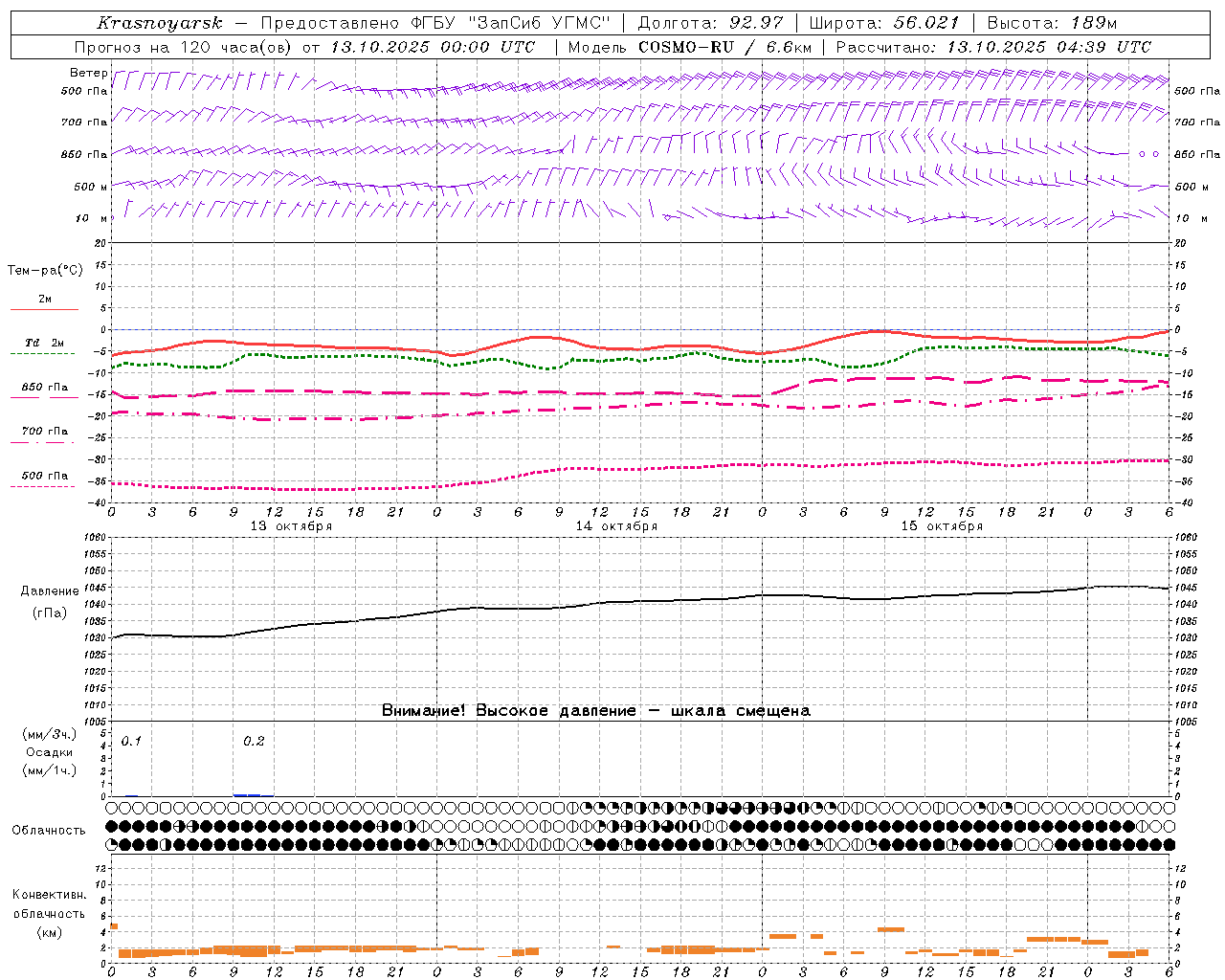Click the '0.1' precipitation amount value
This screenshot has width=1225, height=980.
coord(131,742)
